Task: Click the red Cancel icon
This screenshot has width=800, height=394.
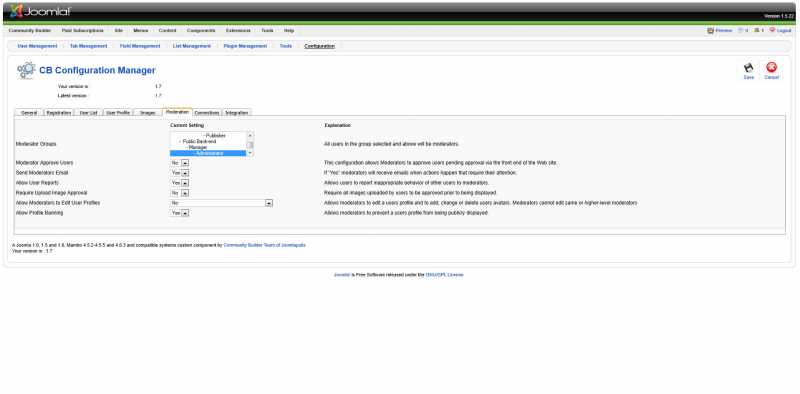Action: [771, 67]
